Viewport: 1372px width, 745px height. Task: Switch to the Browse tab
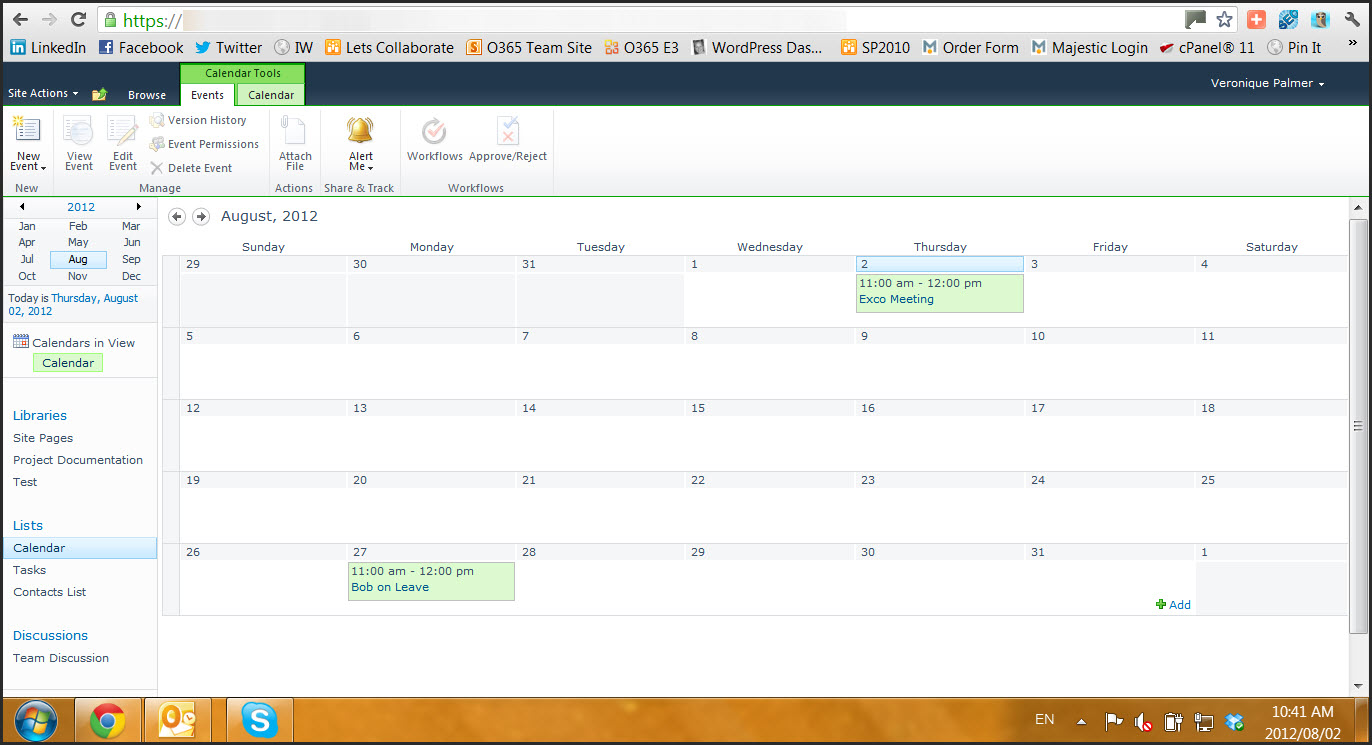[147, 95]
